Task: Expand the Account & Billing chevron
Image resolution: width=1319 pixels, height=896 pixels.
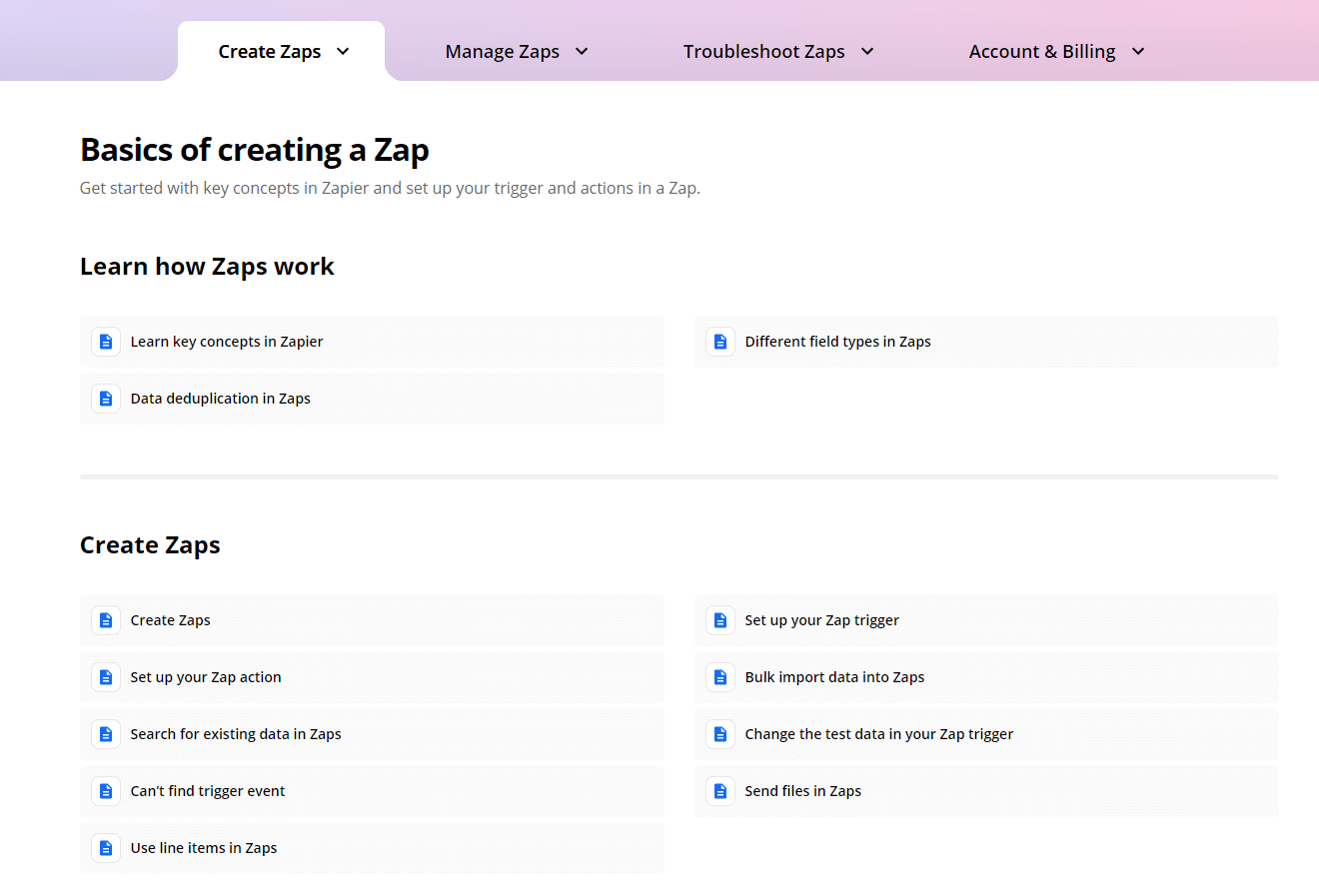Action: pos(1138,52)
